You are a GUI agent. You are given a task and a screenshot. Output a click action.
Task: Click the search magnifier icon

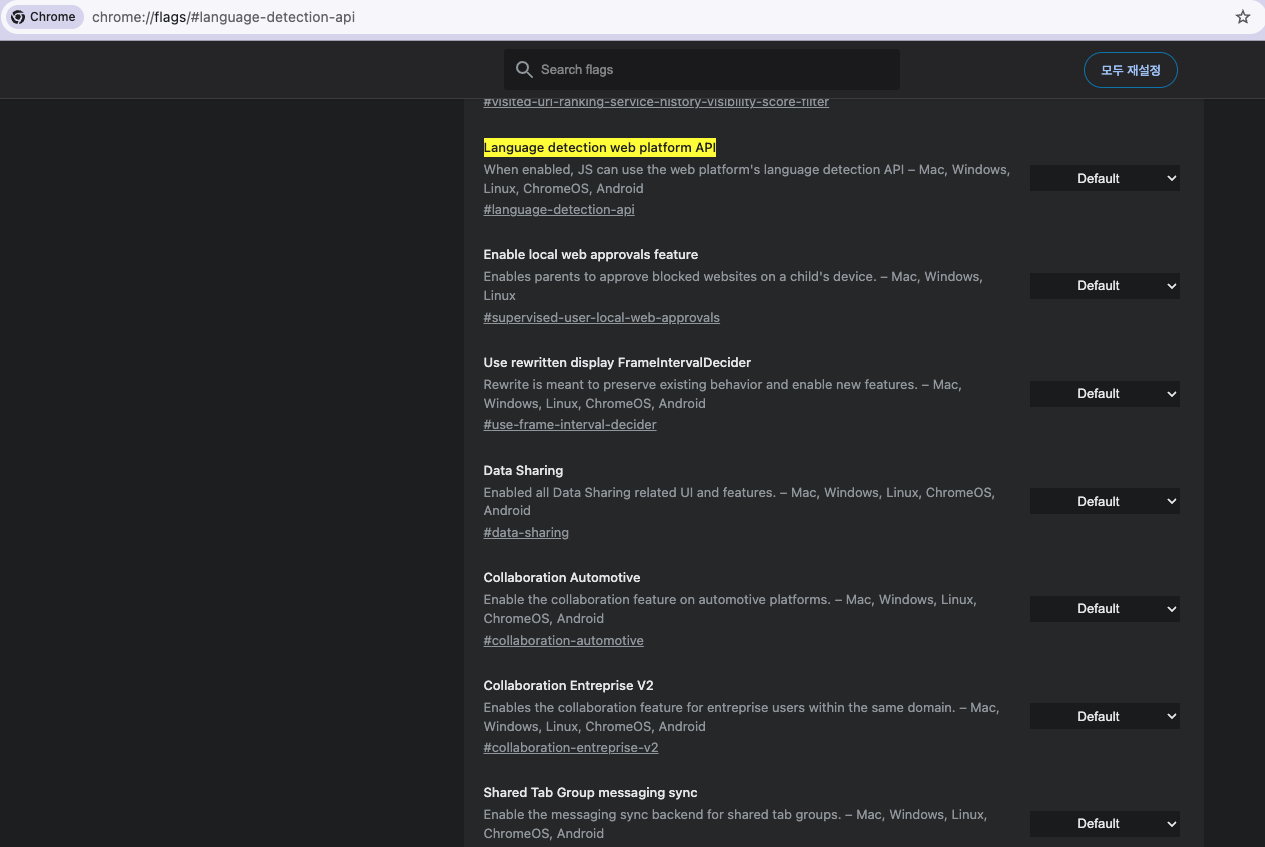coord(524,69)
